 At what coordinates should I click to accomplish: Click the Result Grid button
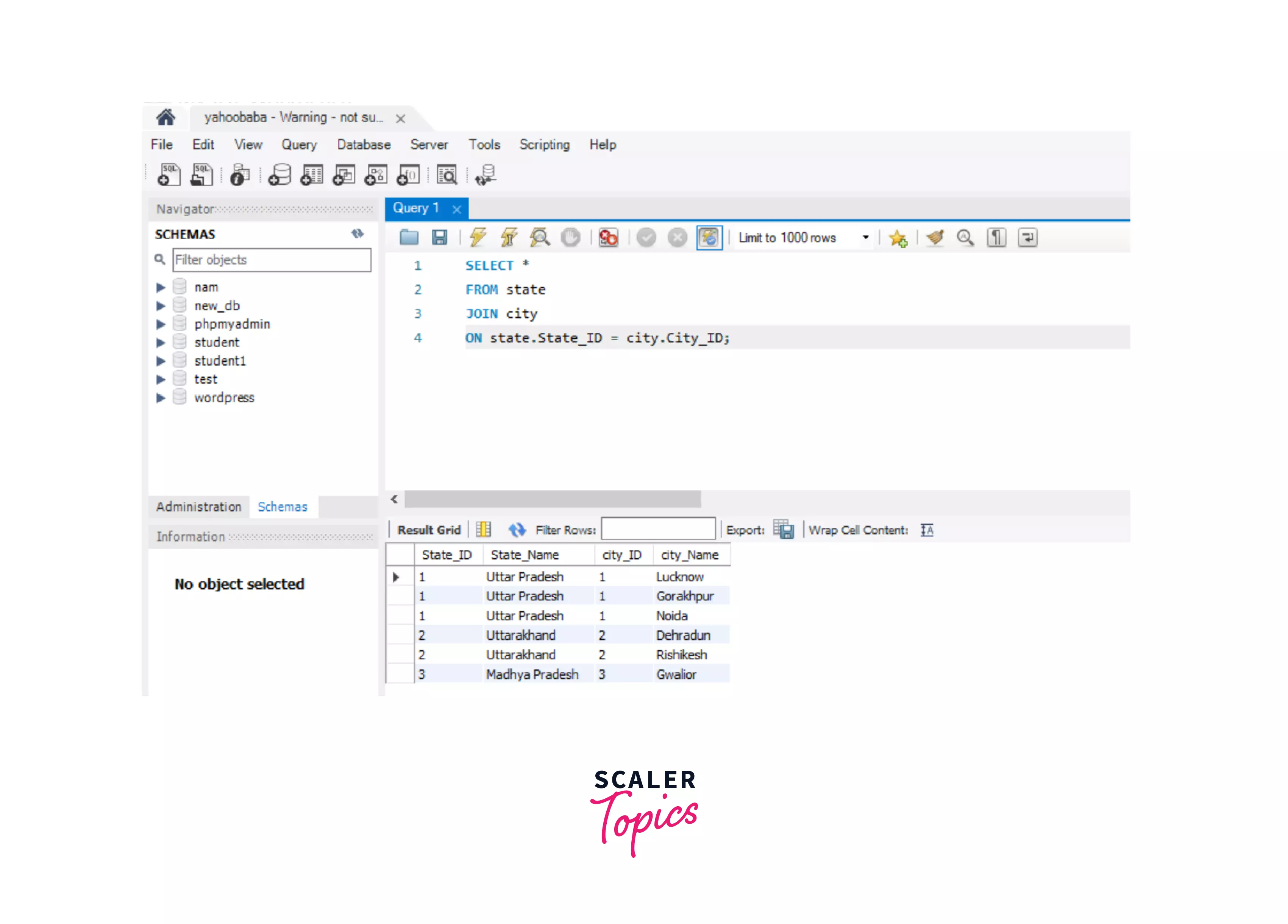(x=429, y=530)
